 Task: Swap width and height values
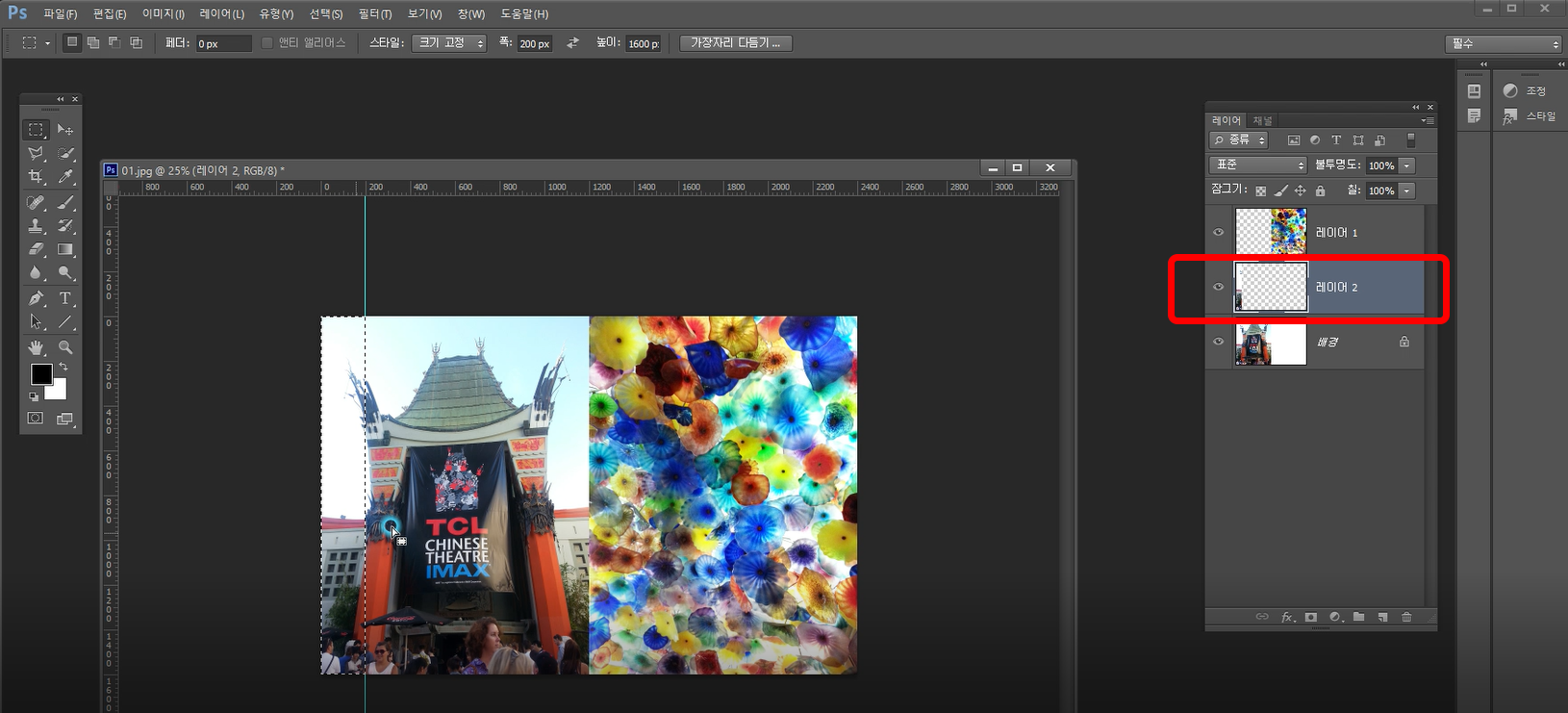[x=572, y=43]
